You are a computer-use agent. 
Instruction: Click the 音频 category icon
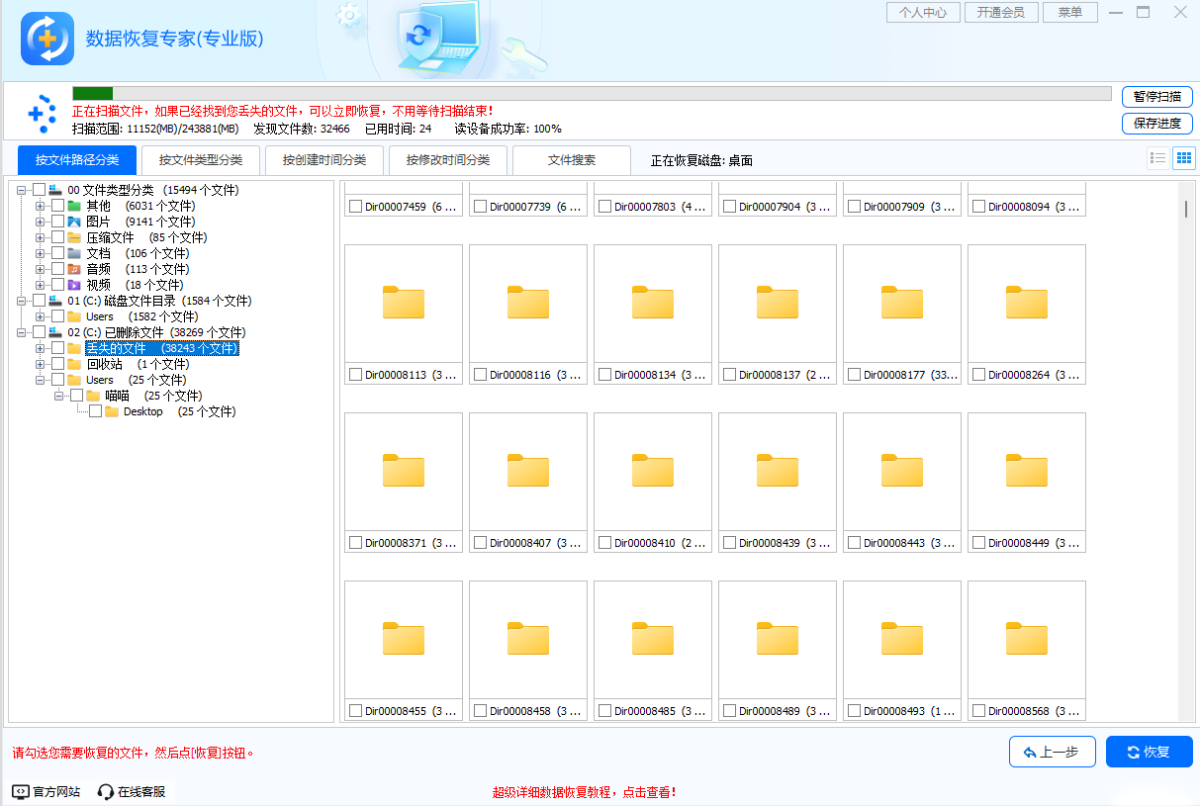coord(73,268)
